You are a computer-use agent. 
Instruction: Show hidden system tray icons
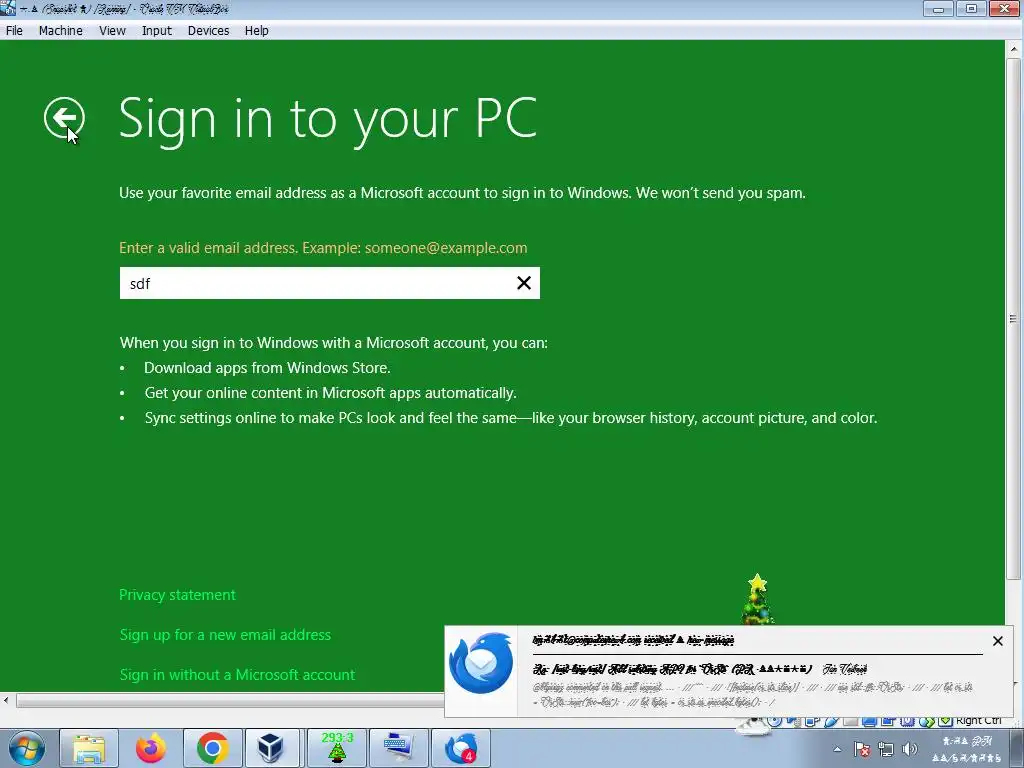(837, 749)
